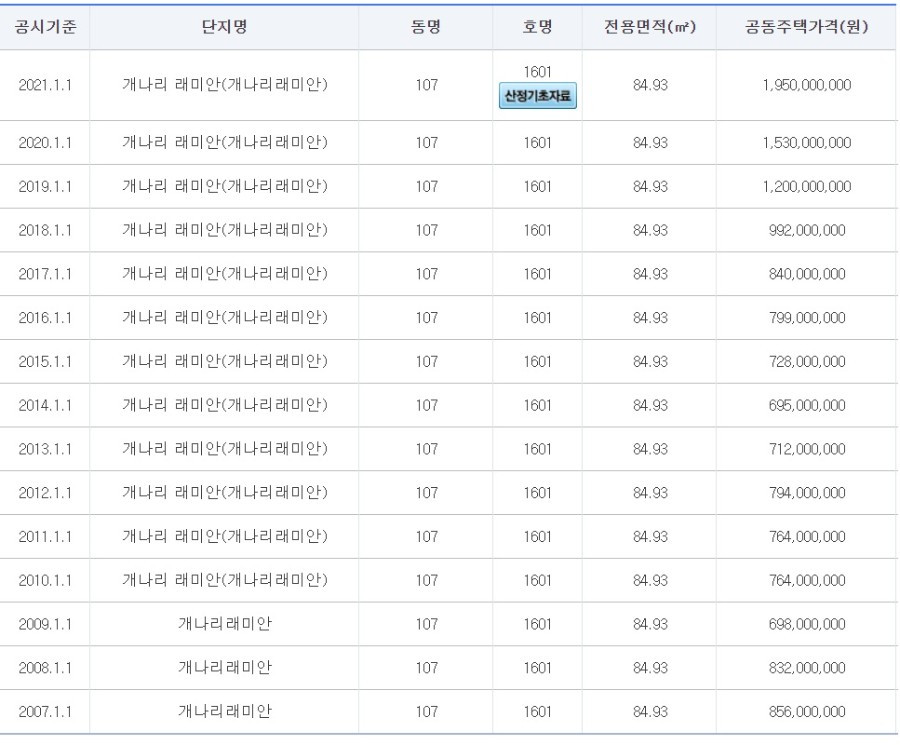
Task: Click the 2007.1.1 date cell
Action: tap(45, 712)
